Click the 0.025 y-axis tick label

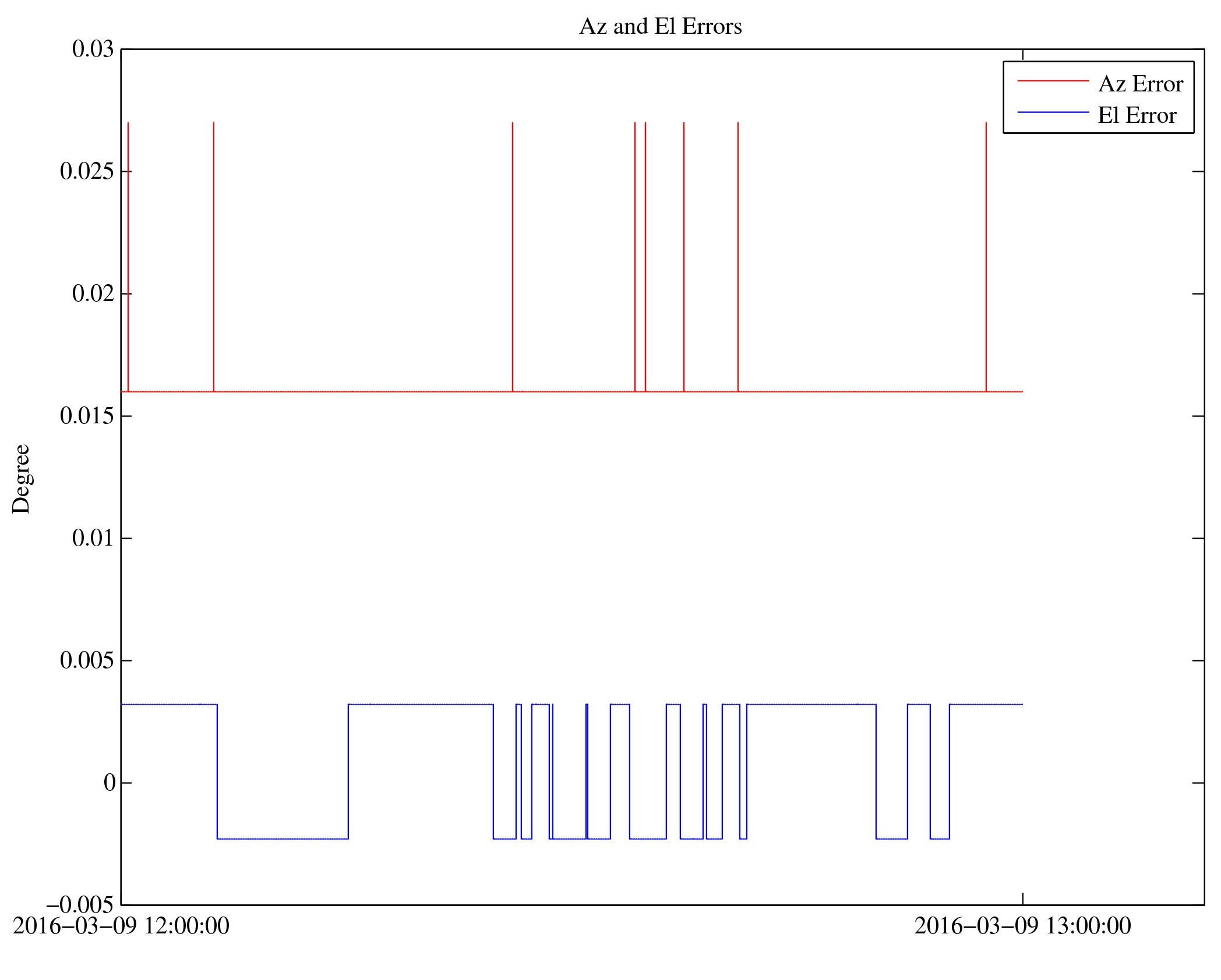coord(87,171)
